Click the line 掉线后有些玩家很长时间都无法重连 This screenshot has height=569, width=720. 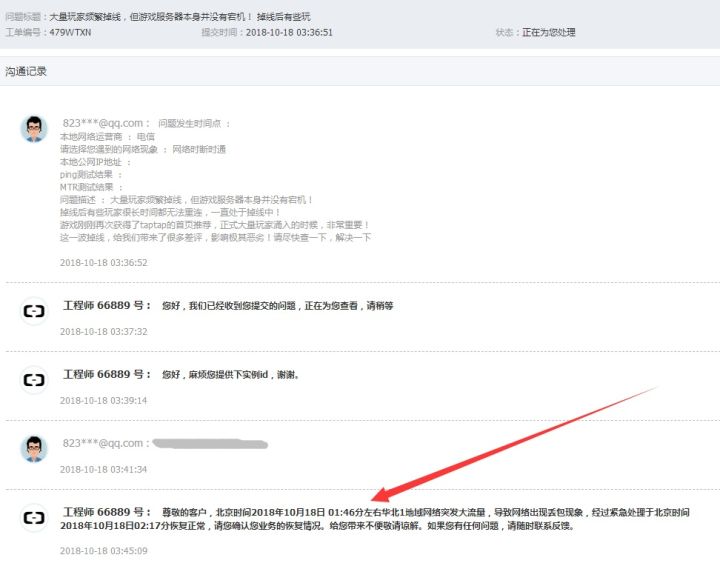pos(170,212)
